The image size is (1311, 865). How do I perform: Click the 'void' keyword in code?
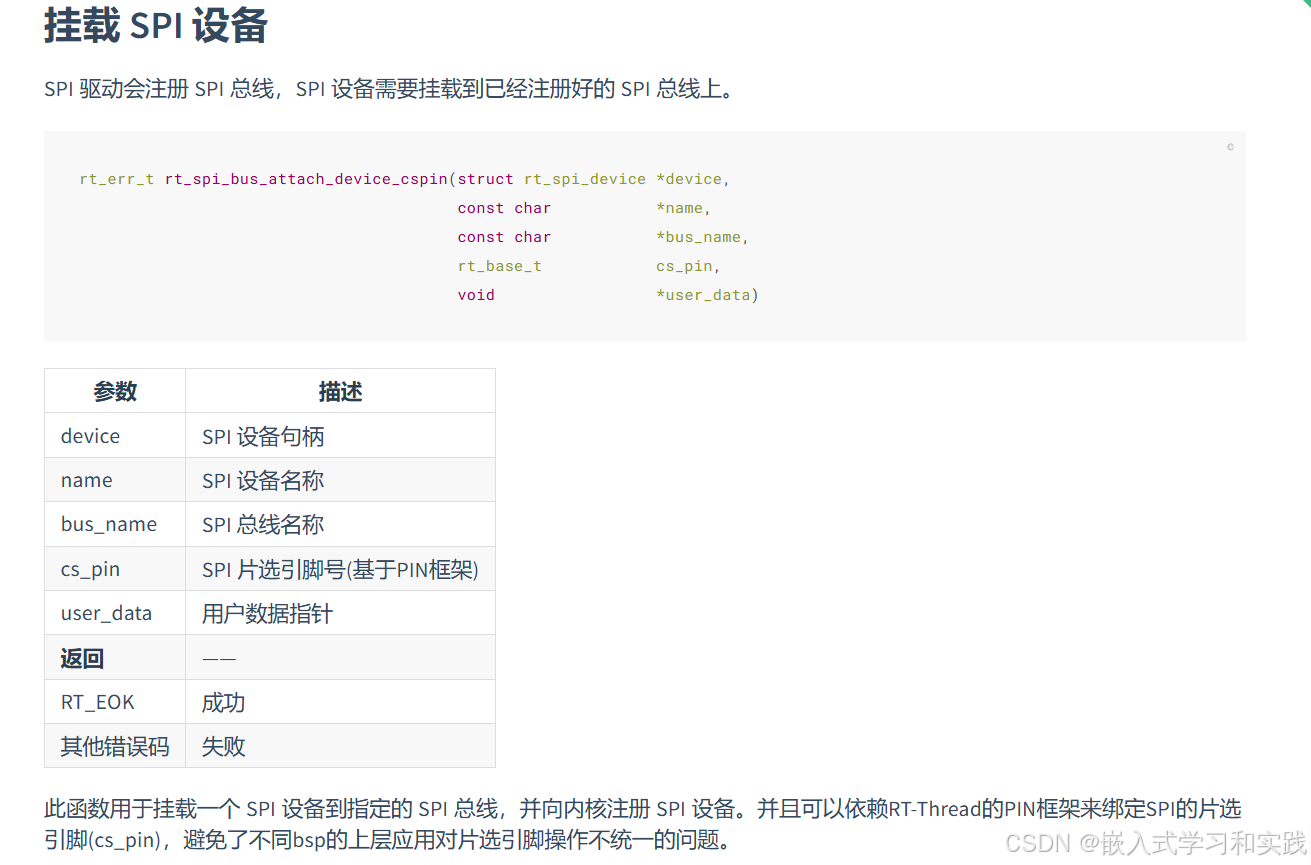[476, 295]
